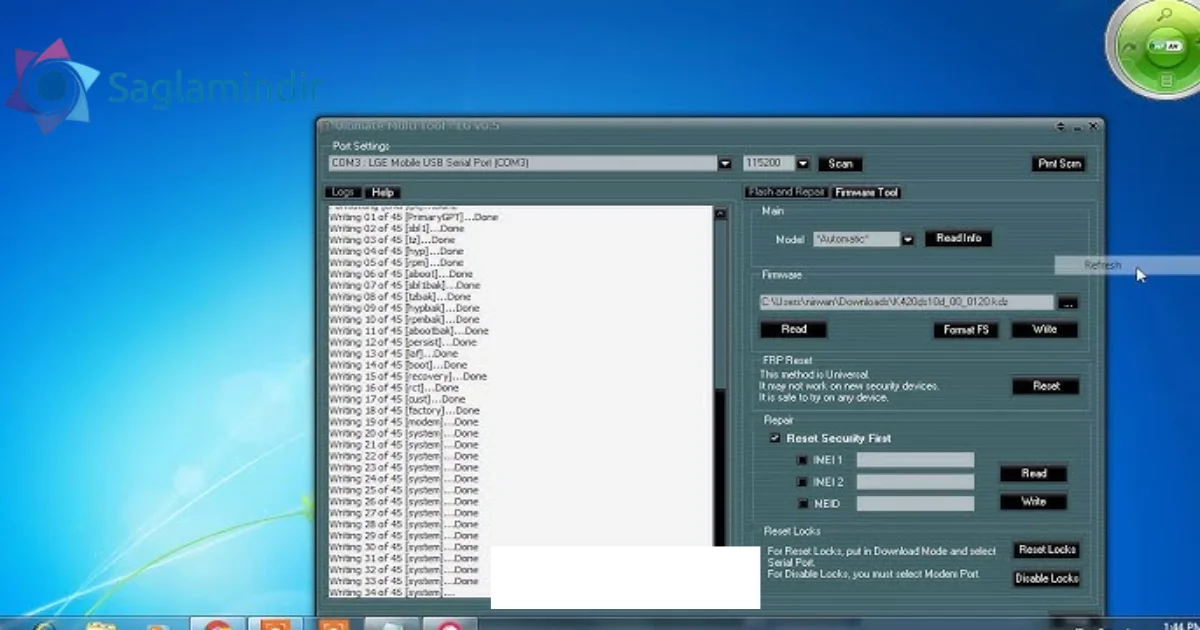Click the Disable Locks button
This screenshot has width=1200, height=630.
[1047, 578]
